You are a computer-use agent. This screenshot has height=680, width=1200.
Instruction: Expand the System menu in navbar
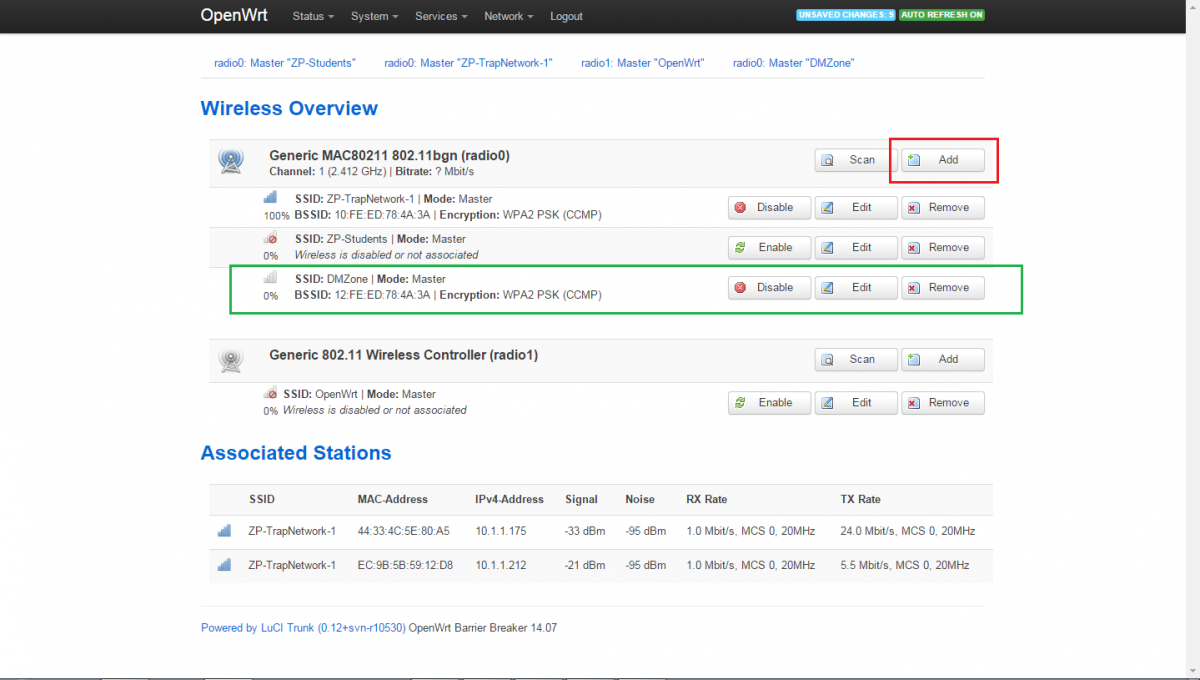[x=374, y=16]
